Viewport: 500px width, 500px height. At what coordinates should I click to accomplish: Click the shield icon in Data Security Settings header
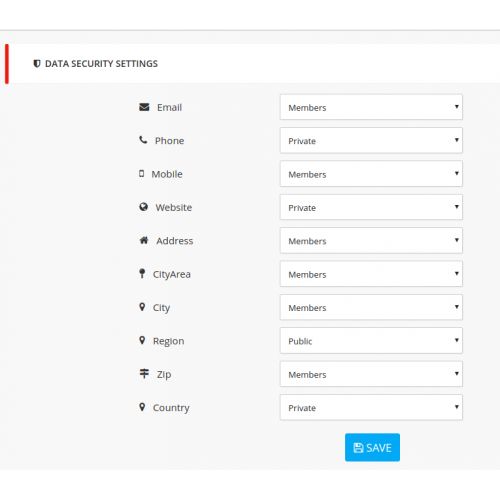pyautogui.click(x=37, y=63)
